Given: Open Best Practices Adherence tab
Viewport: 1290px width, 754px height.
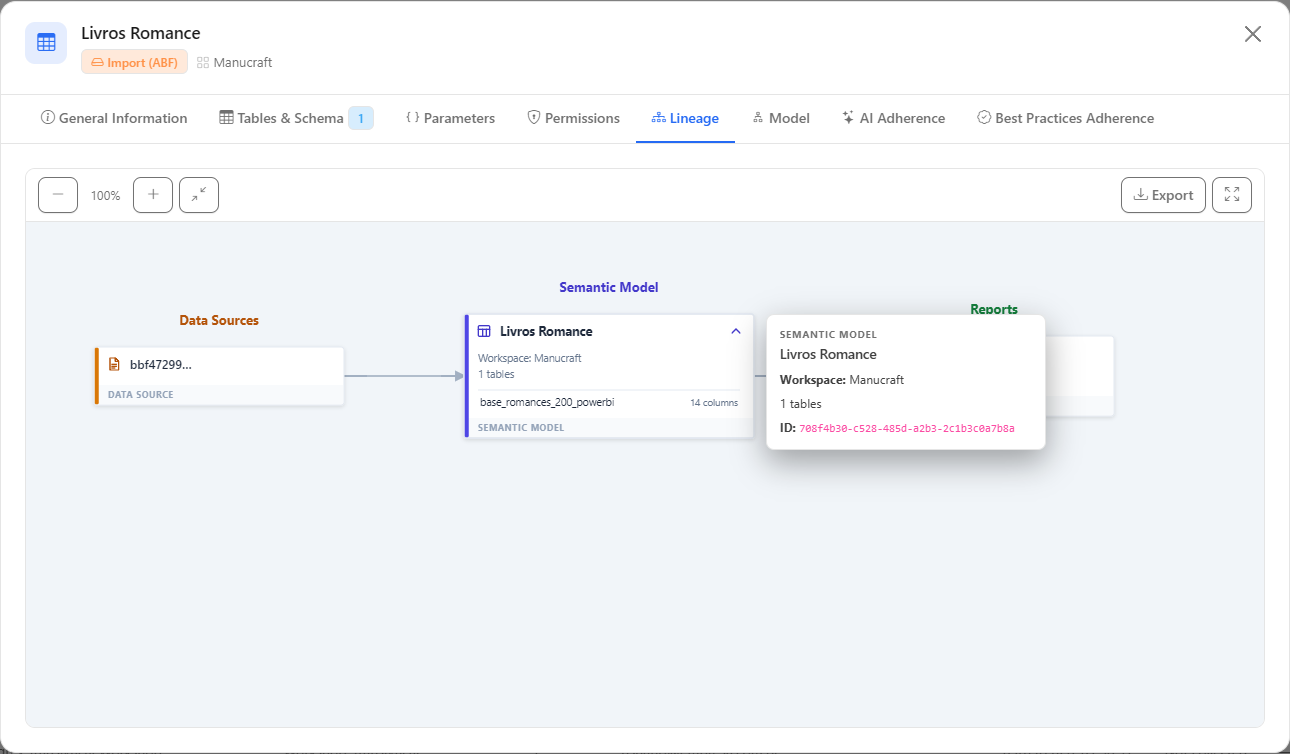Looking at the screenshot, I should click(x=1065, y=118).
